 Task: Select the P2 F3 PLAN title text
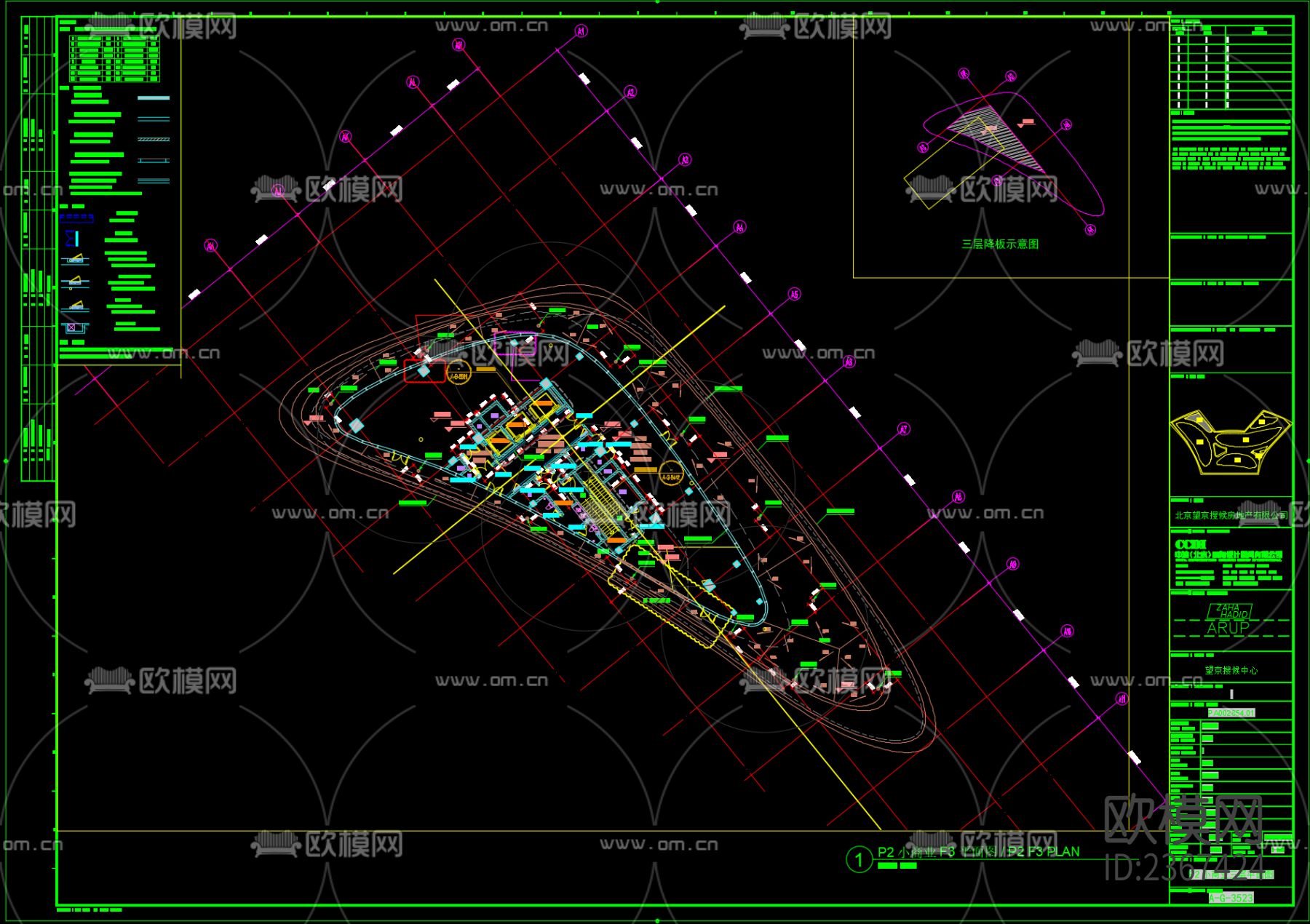pyautogui.click(x=978, y=852)
